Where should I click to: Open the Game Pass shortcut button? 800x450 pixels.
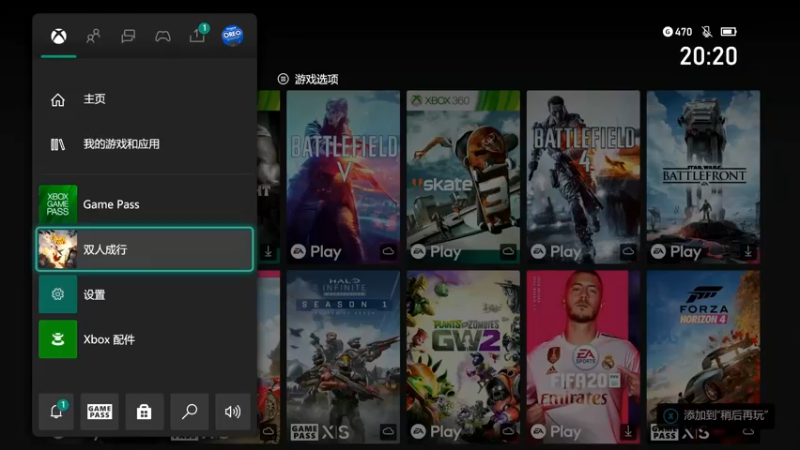click(x=99, y=411)
